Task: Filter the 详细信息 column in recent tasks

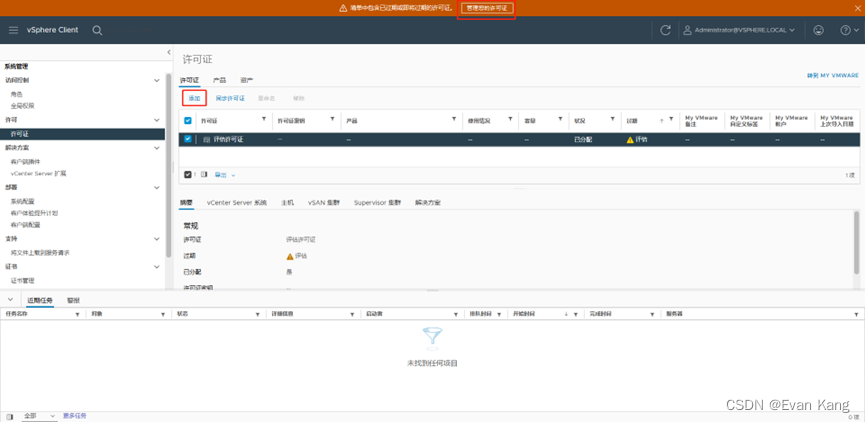Action: (x=352, y=314)
